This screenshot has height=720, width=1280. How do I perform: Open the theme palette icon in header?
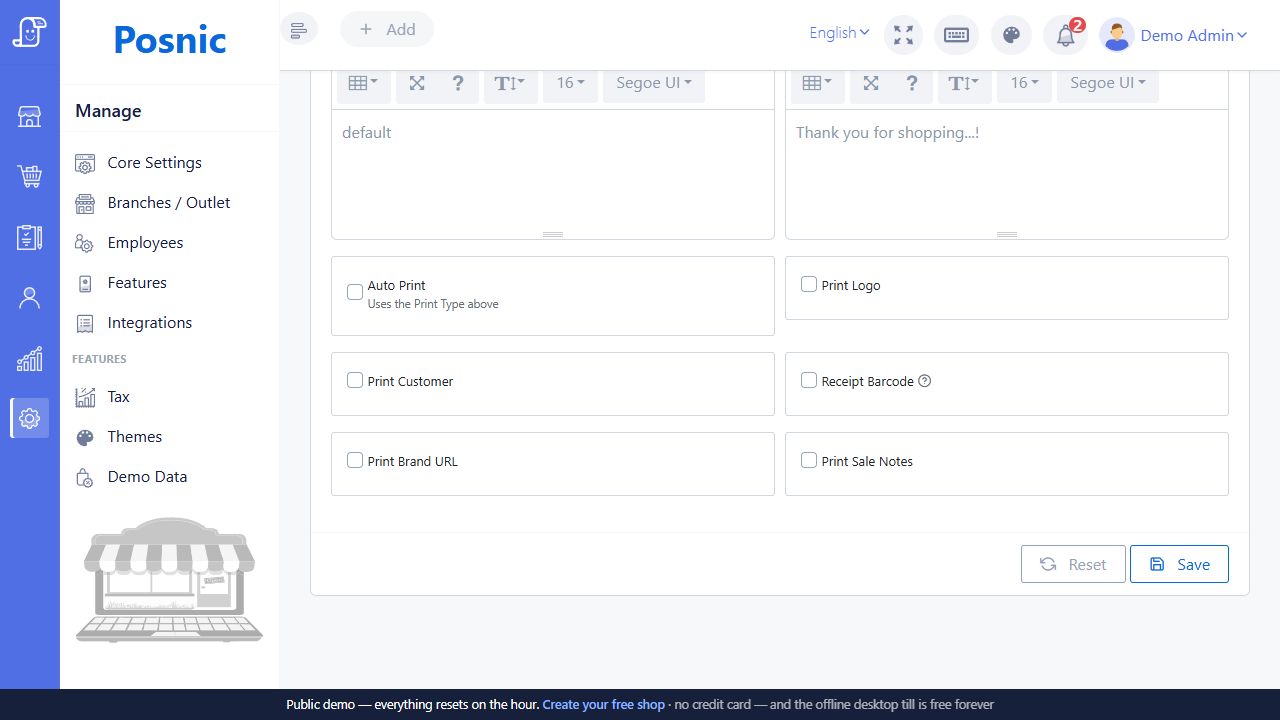click(1011, 35)
